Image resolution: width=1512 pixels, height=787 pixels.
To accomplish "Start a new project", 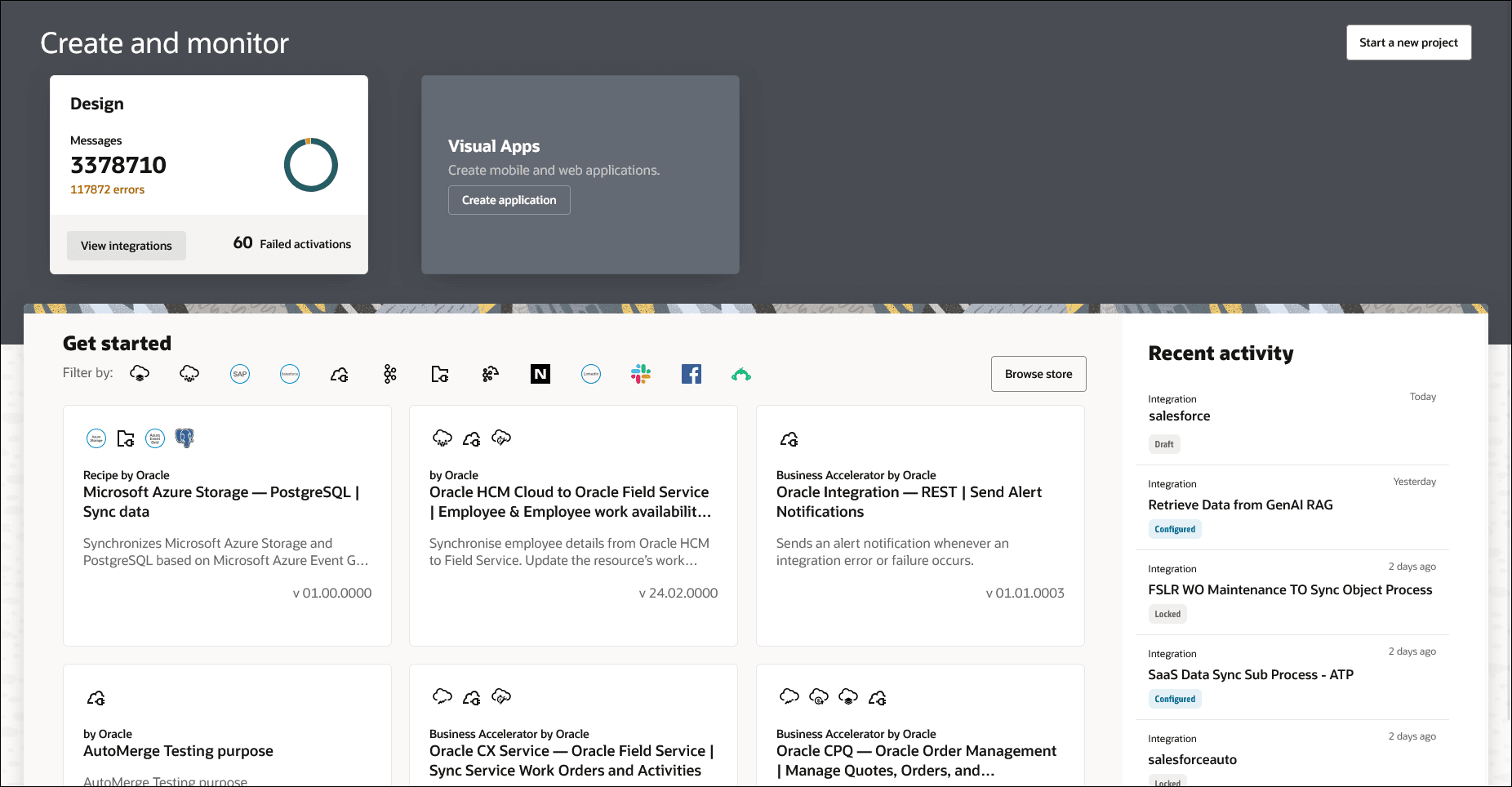I will tap(1408, 42).
